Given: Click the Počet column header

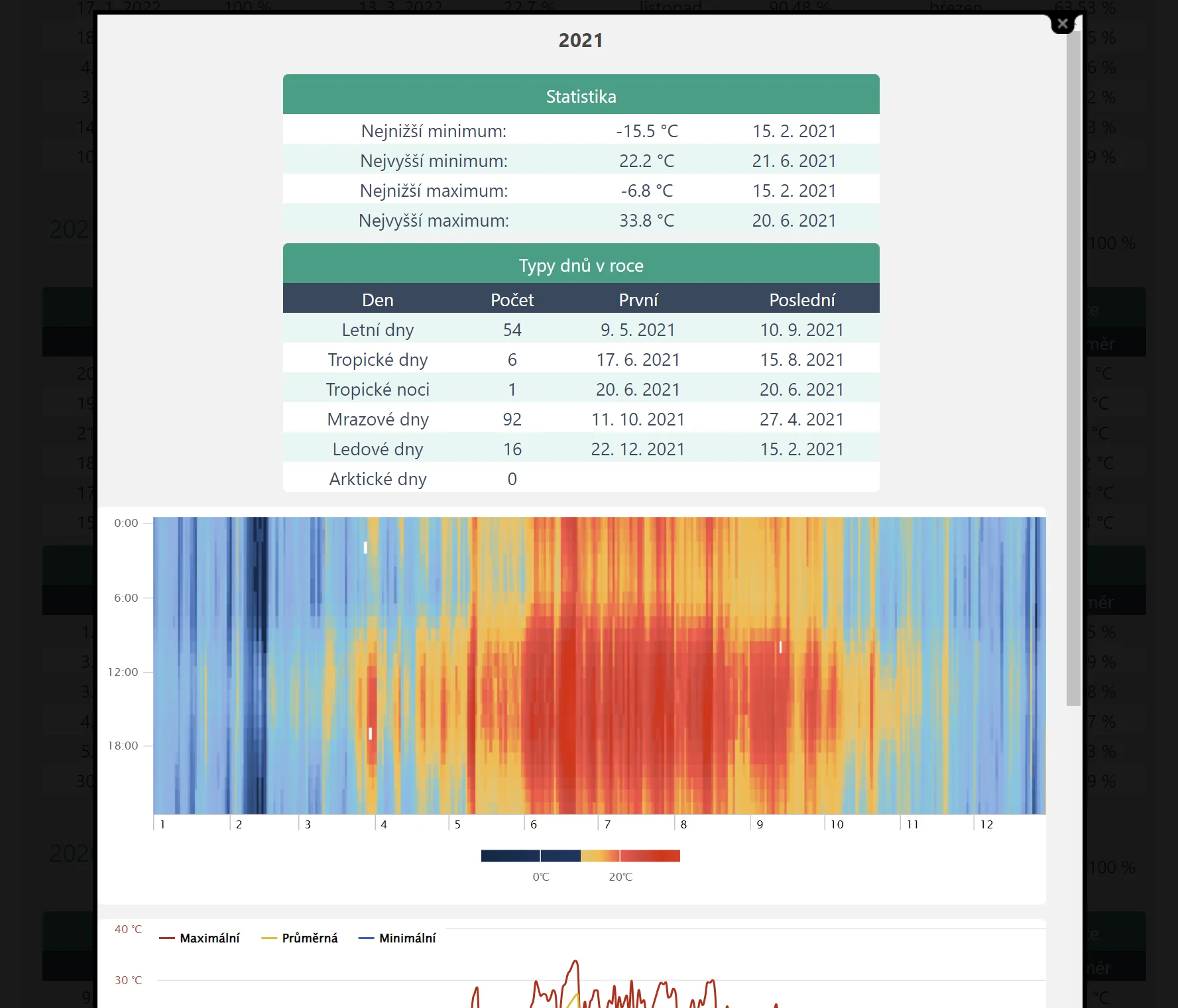Looking at the screenshot, I should tap(512, 300).
